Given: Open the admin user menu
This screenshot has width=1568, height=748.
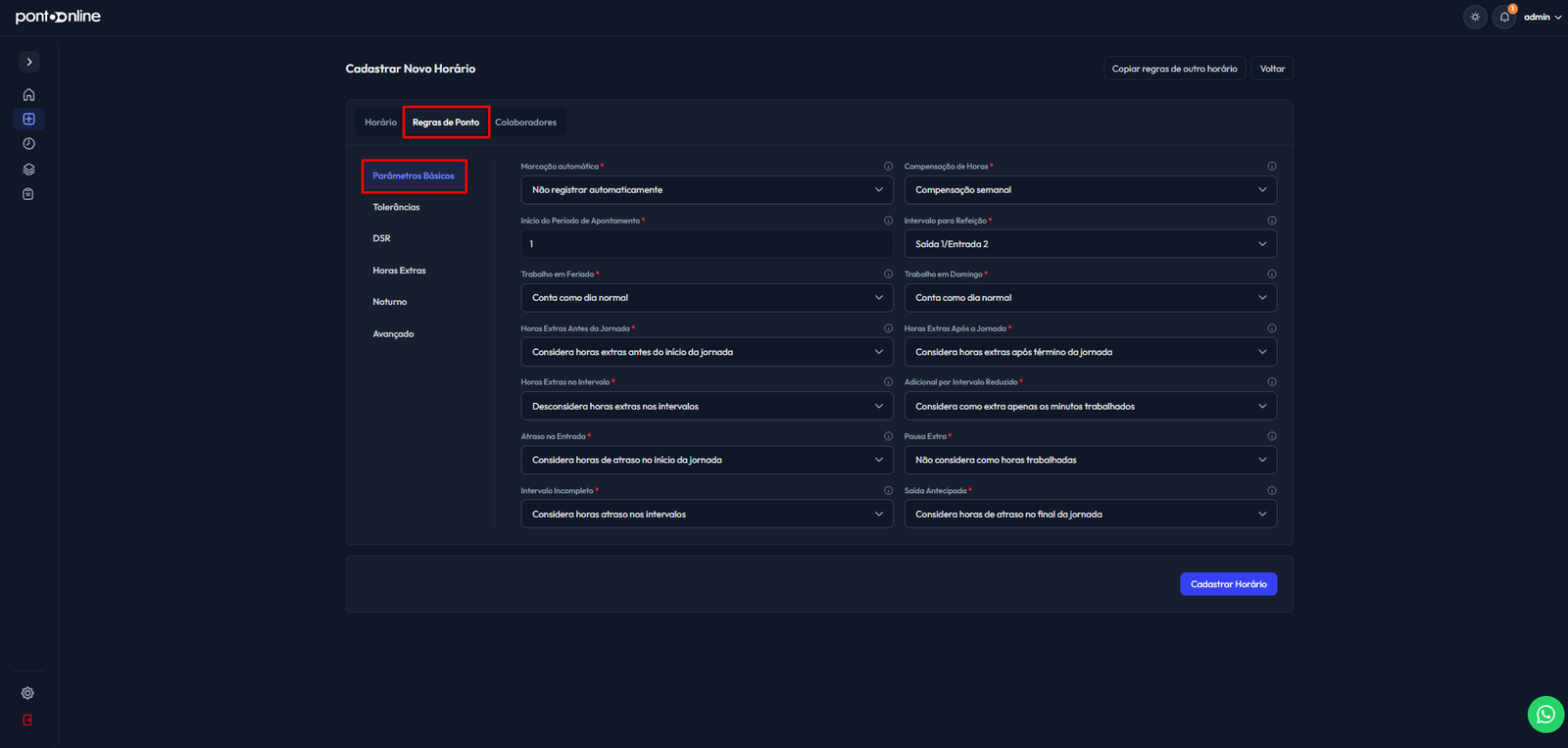Looking at the screenshot, I should pyautogui.click(x=1543, y=17).
